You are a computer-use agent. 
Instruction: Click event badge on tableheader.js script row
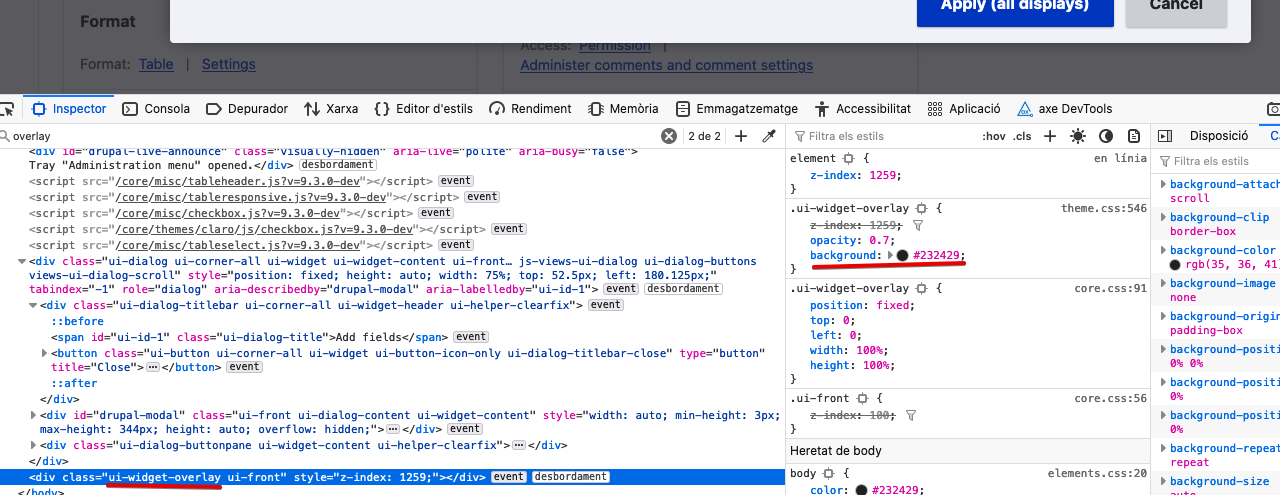point(456,181)
